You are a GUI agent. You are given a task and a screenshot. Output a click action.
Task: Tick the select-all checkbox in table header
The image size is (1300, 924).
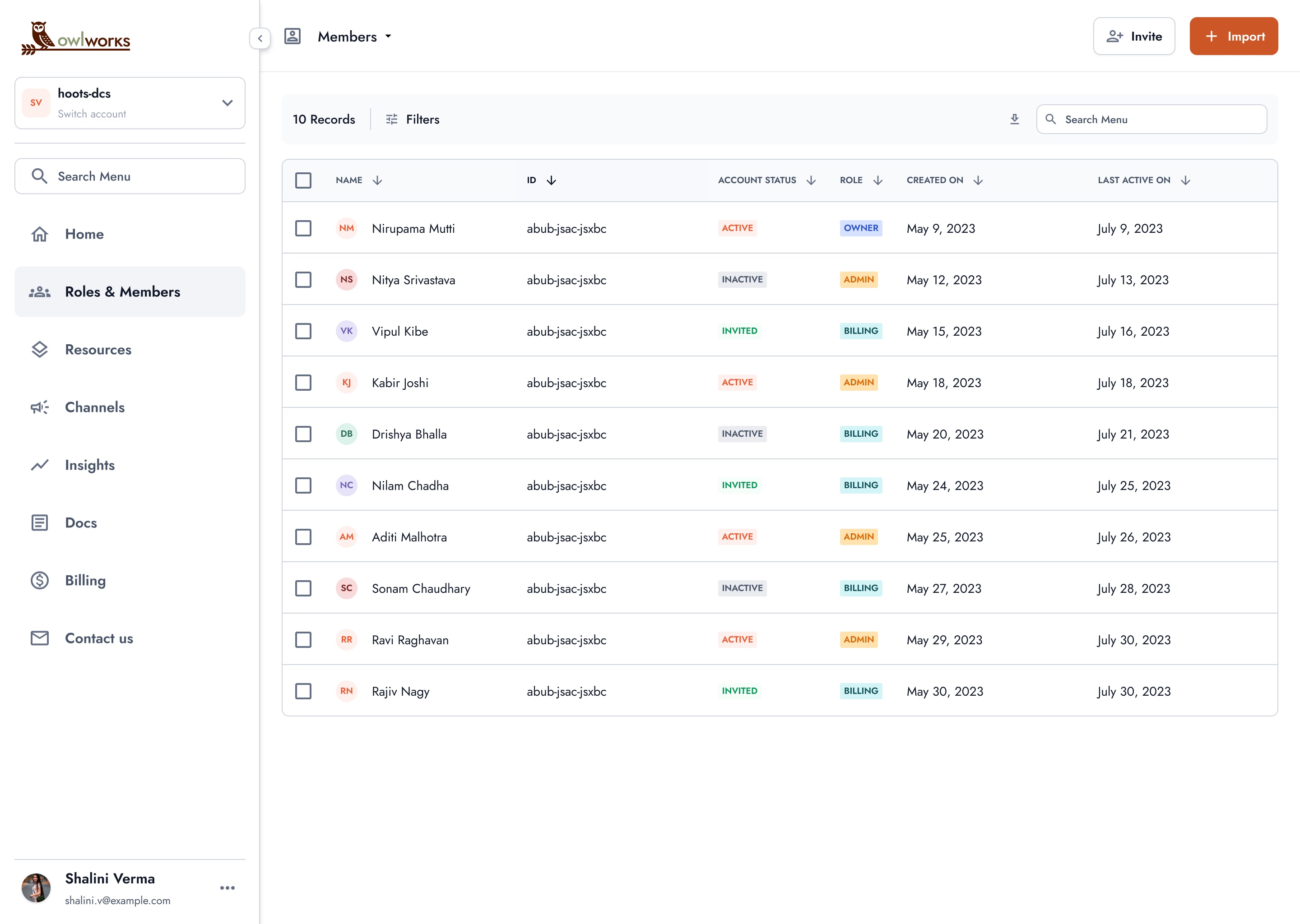pos(303,180)
